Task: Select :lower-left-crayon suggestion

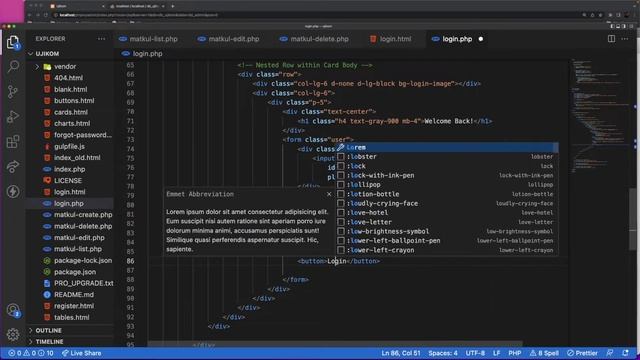Action: tap(447, 250)
